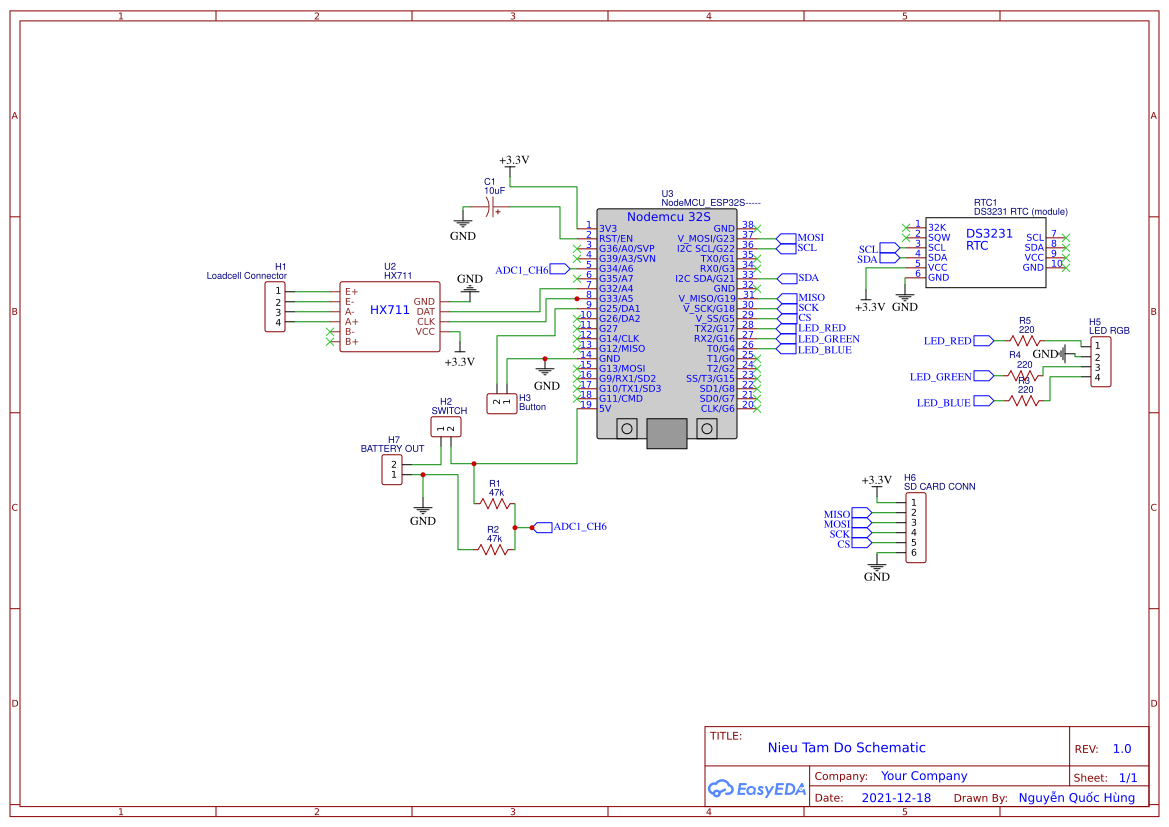1169x827 pixels.
Task: Click the H6 SD CARD CONN header symbol
Action: tap(916, 528)
